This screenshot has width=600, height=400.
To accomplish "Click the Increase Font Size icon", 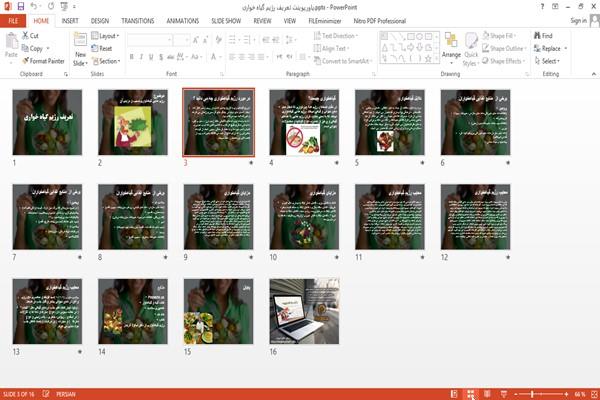I will click(x=196, y=39).
